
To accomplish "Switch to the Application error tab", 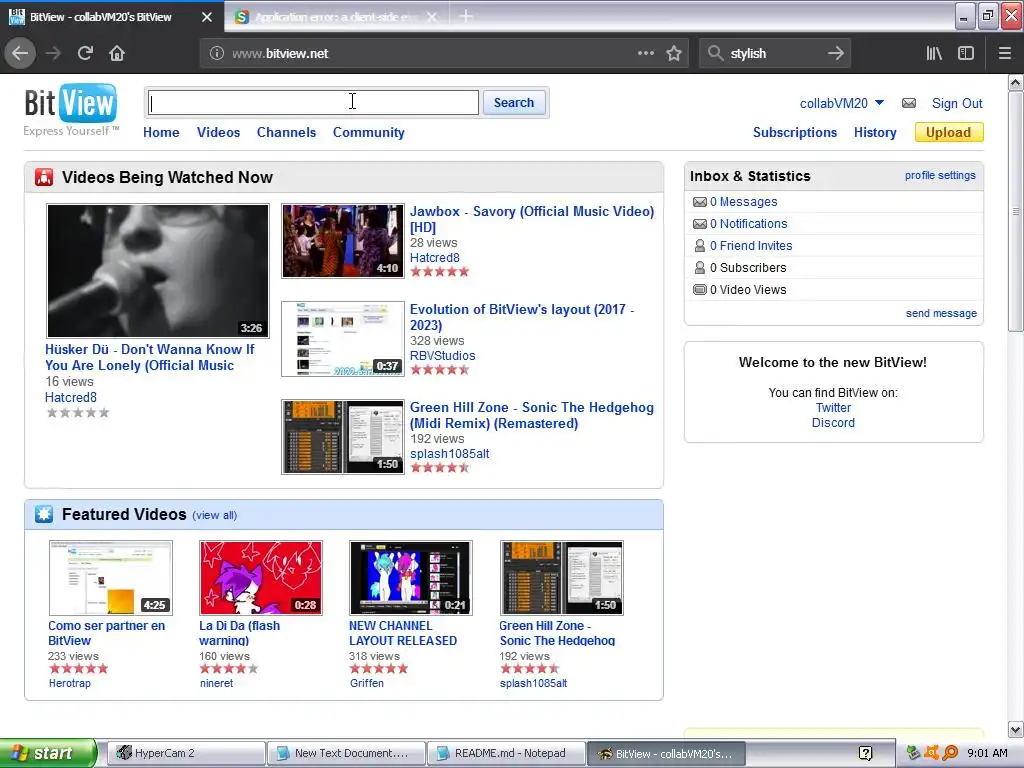I will coord(334,17).
